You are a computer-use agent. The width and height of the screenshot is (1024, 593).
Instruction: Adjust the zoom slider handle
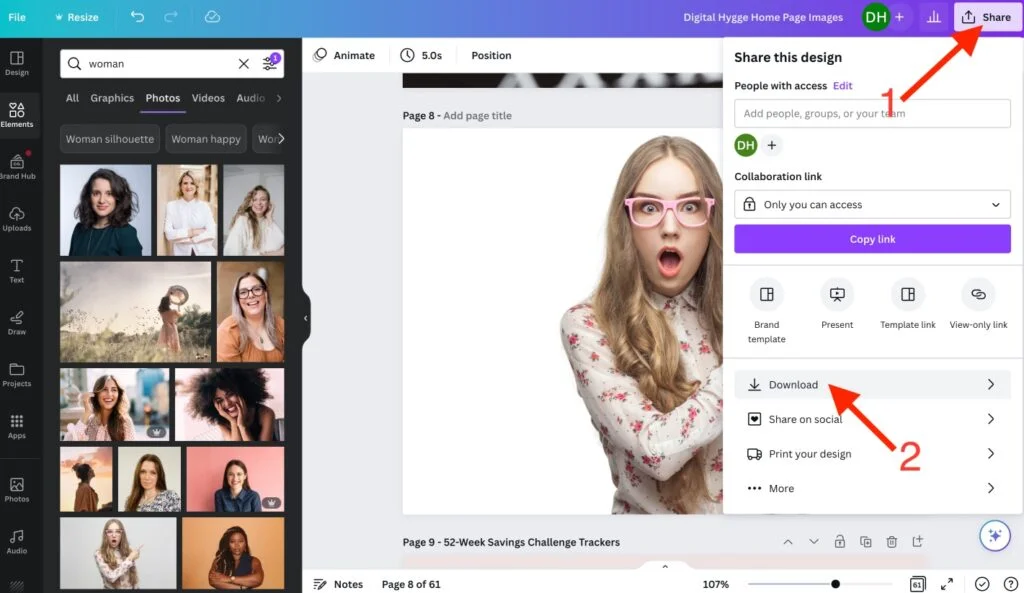tap(835, 584)
